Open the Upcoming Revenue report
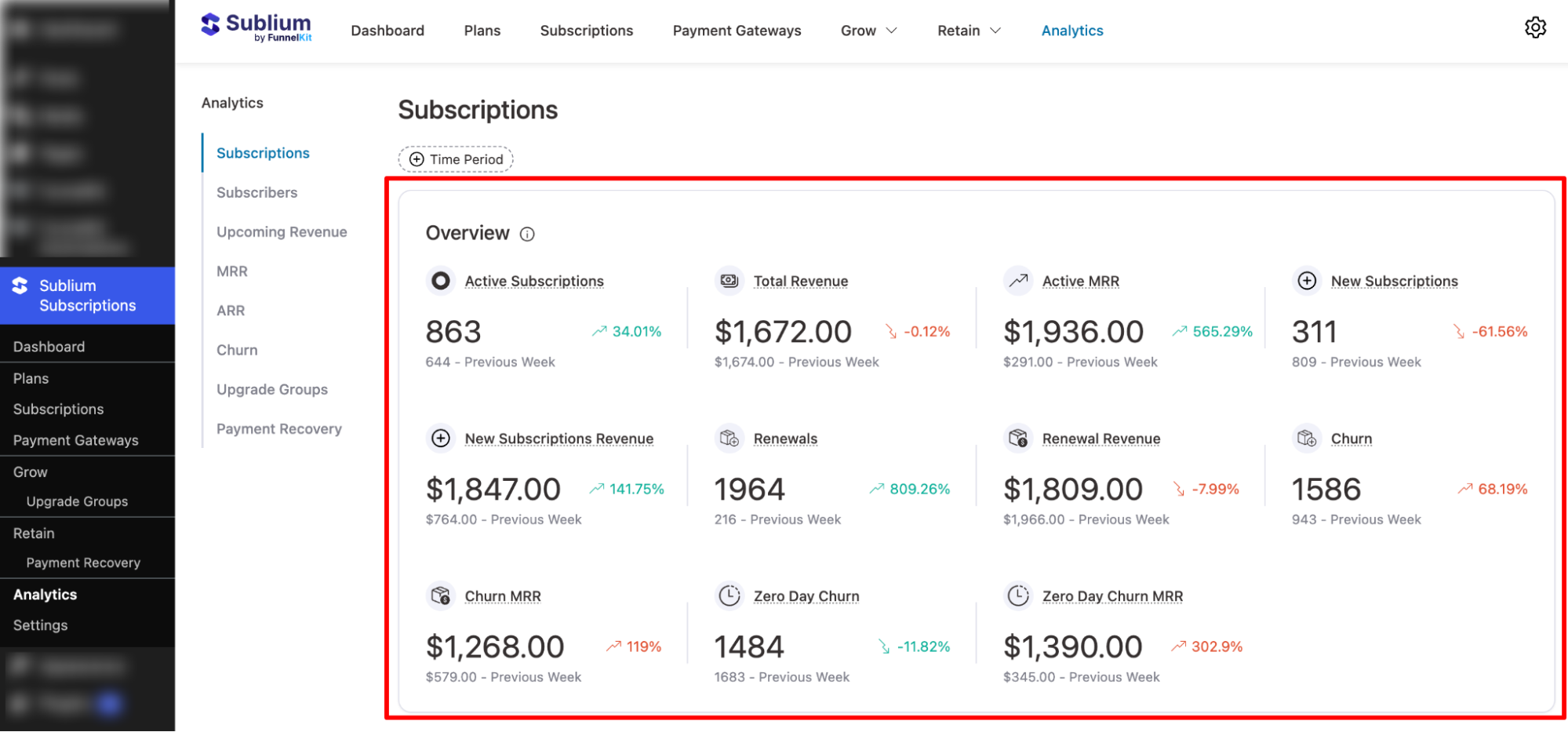Image resolution: width=1568 pixels, height=732 pixels. pos(282,231)
